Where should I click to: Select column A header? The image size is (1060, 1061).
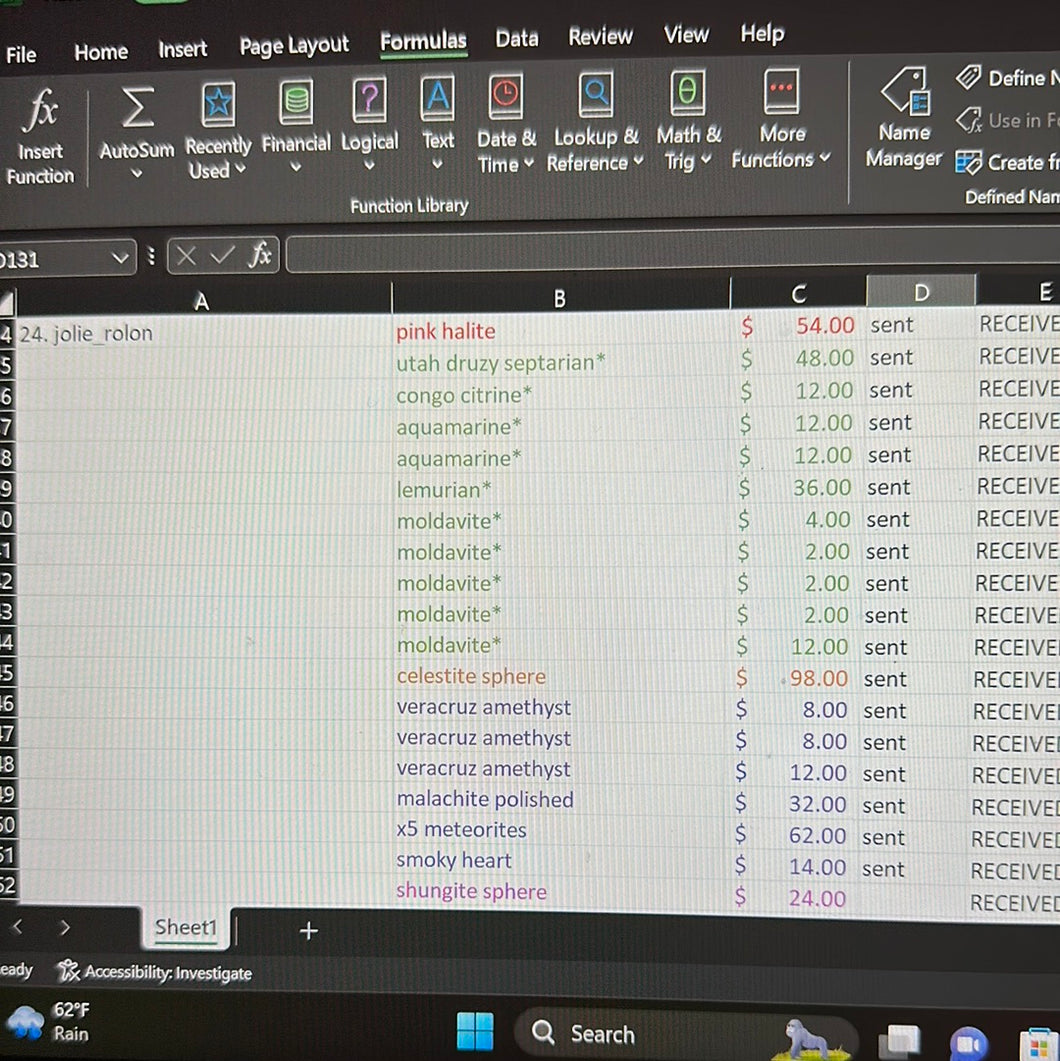(x=202, y=300)
